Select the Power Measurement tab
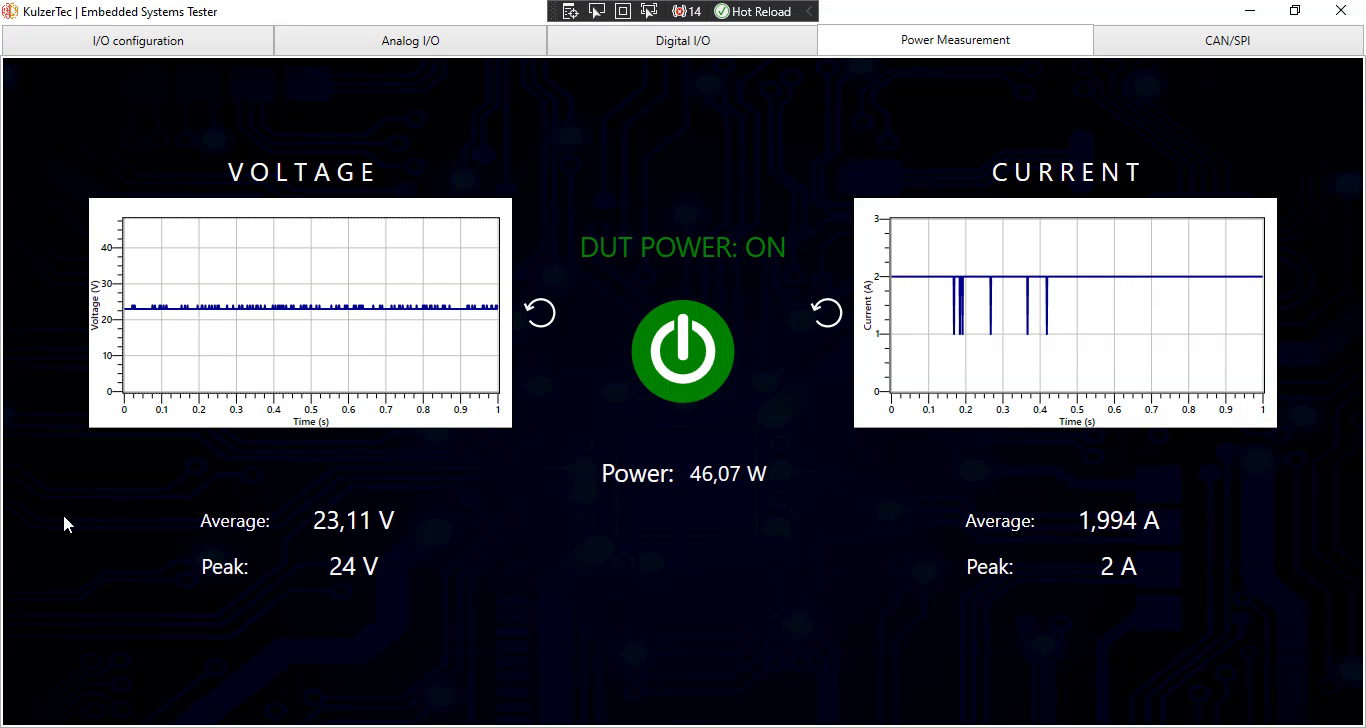Image resolution: width=1366 pixels, height=728 pixels. [x=955, y=40]
